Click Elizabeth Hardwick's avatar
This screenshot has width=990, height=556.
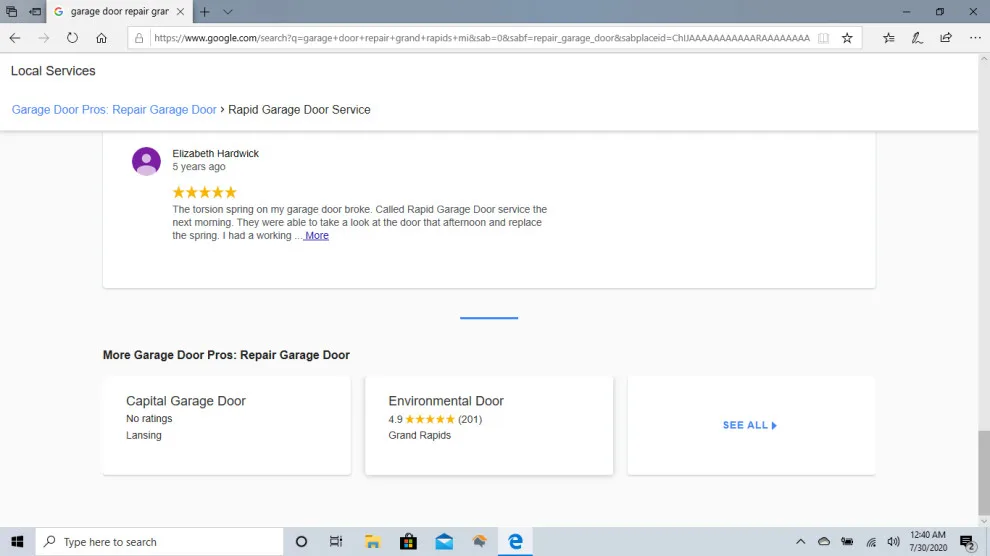(146, 161)
